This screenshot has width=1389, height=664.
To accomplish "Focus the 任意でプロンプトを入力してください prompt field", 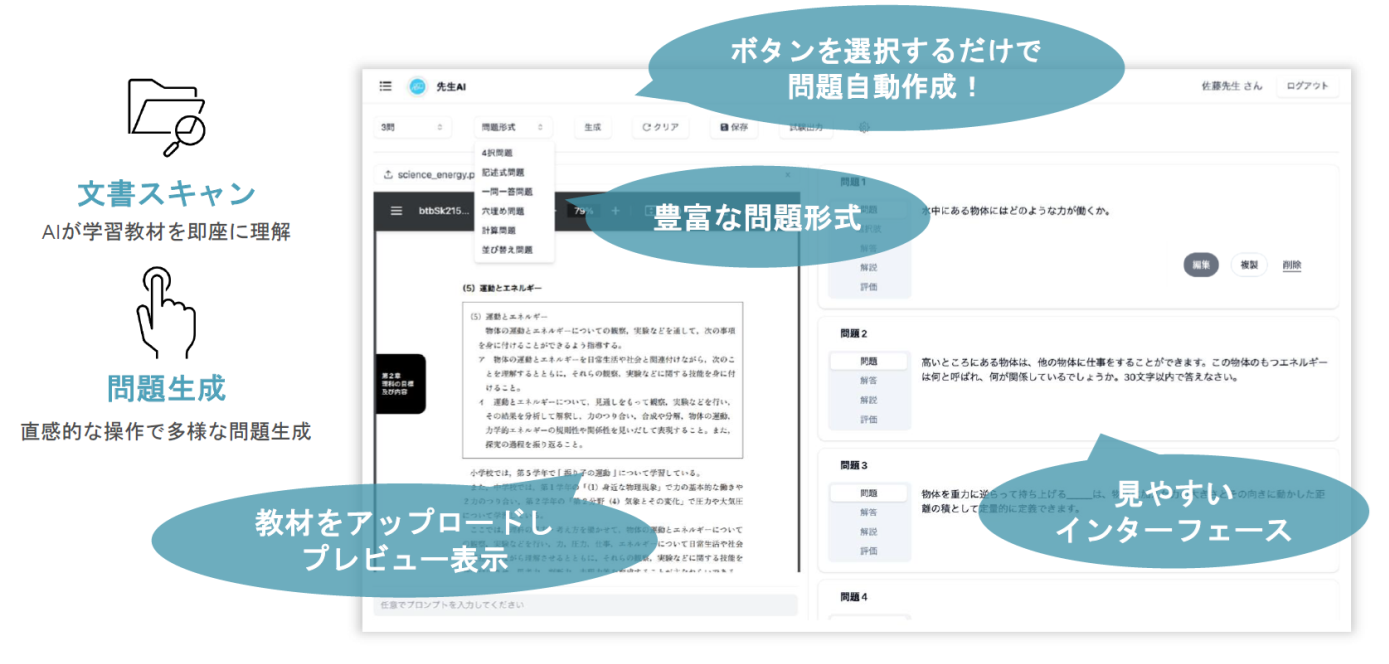I will (586, 605).
